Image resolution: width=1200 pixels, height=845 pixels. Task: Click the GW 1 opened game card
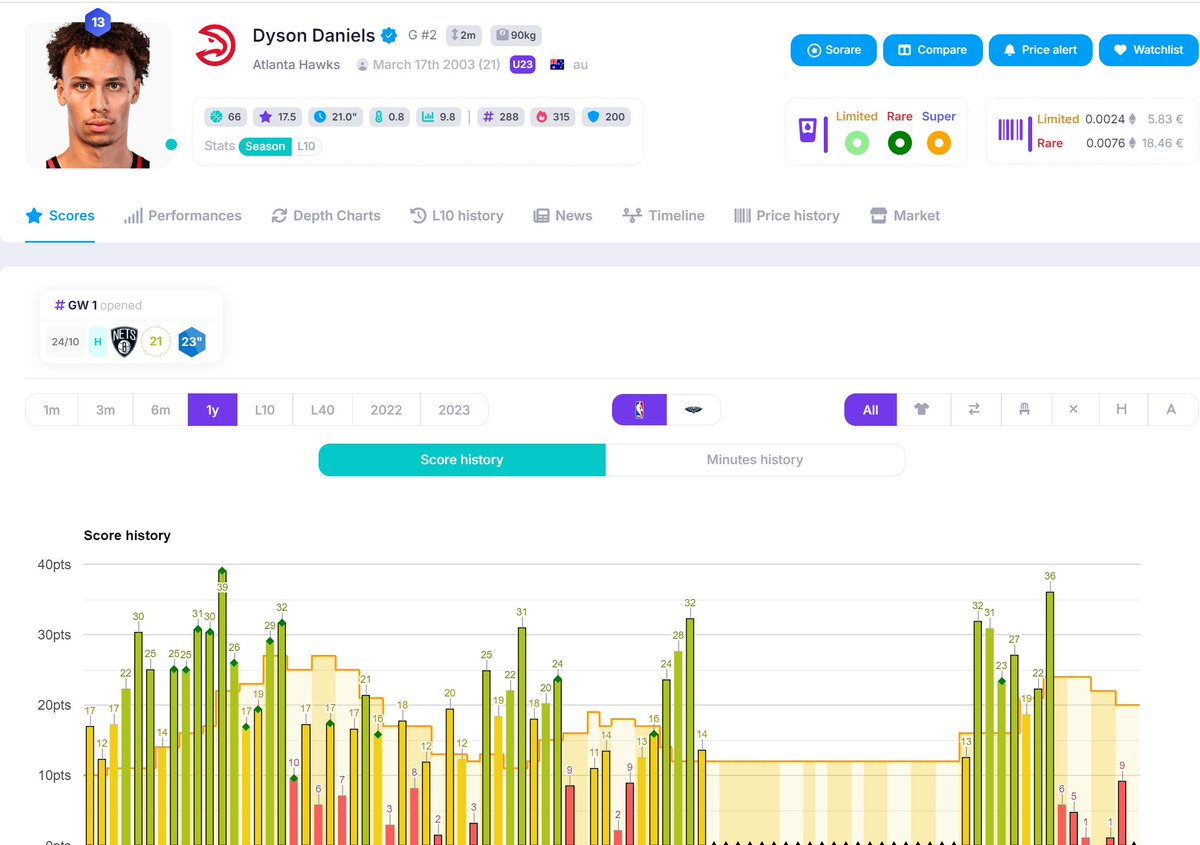131,326
